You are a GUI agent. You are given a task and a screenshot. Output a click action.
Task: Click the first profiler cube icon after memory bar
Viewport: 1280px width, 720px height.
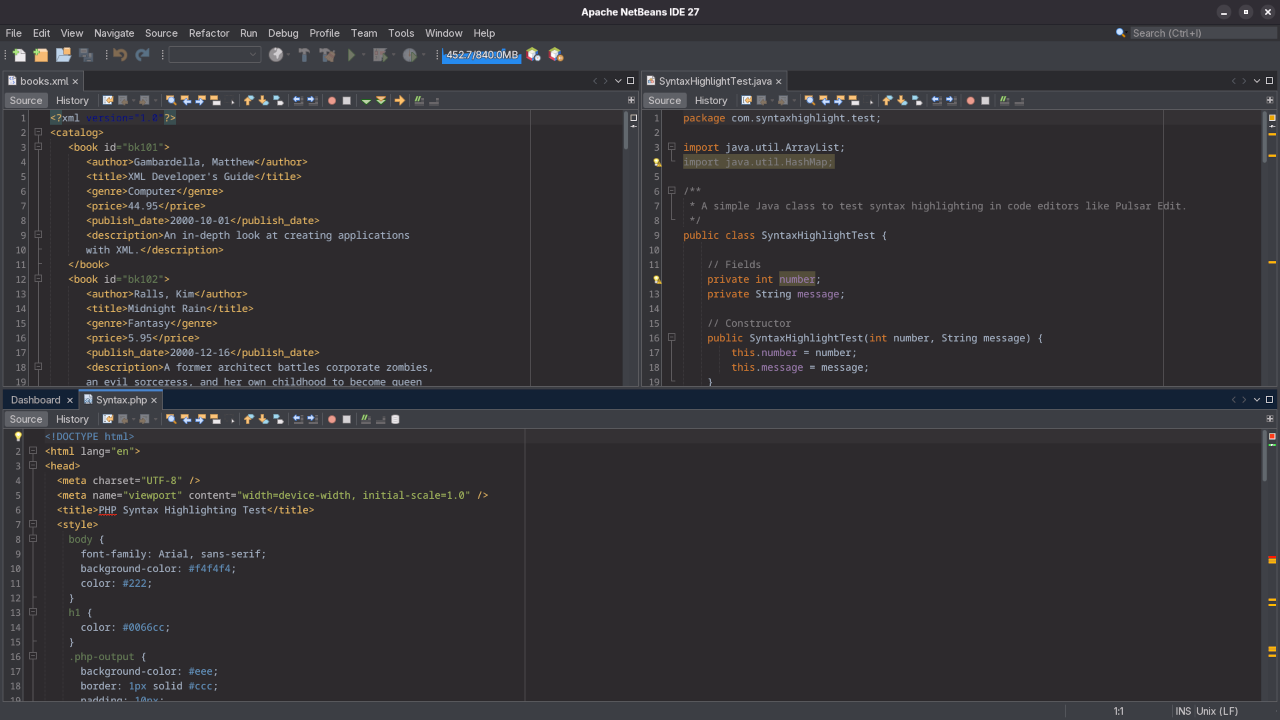pos(533,55)
